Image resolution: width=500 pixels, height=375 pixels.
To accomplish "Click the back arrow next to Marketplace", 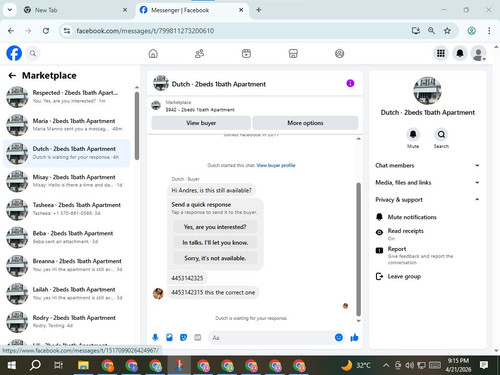I will (12, 76).
